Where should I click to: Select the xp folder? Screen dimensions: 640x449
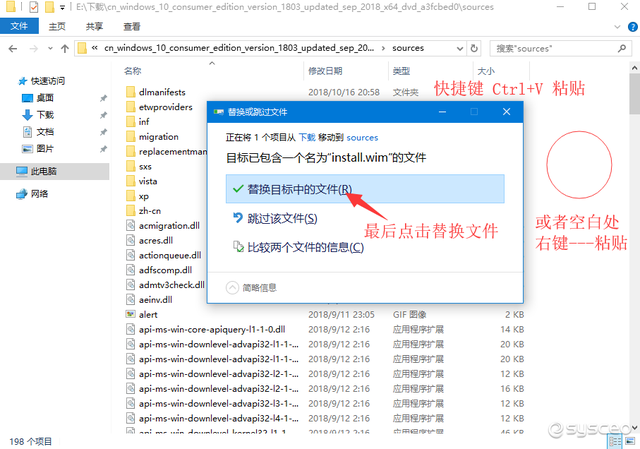(x=144, y=196)
